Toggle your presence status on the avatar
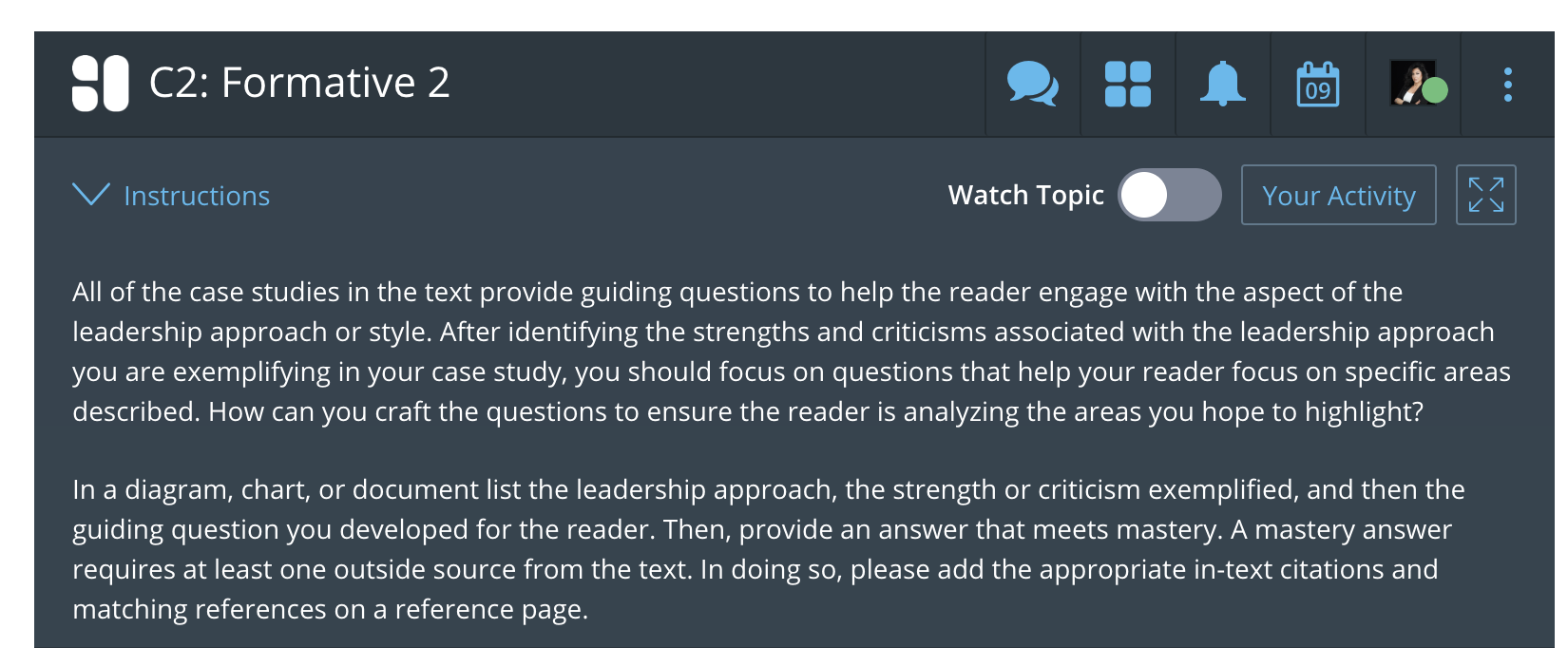This screenshot has height=648, width=1568. [1433, 90]
